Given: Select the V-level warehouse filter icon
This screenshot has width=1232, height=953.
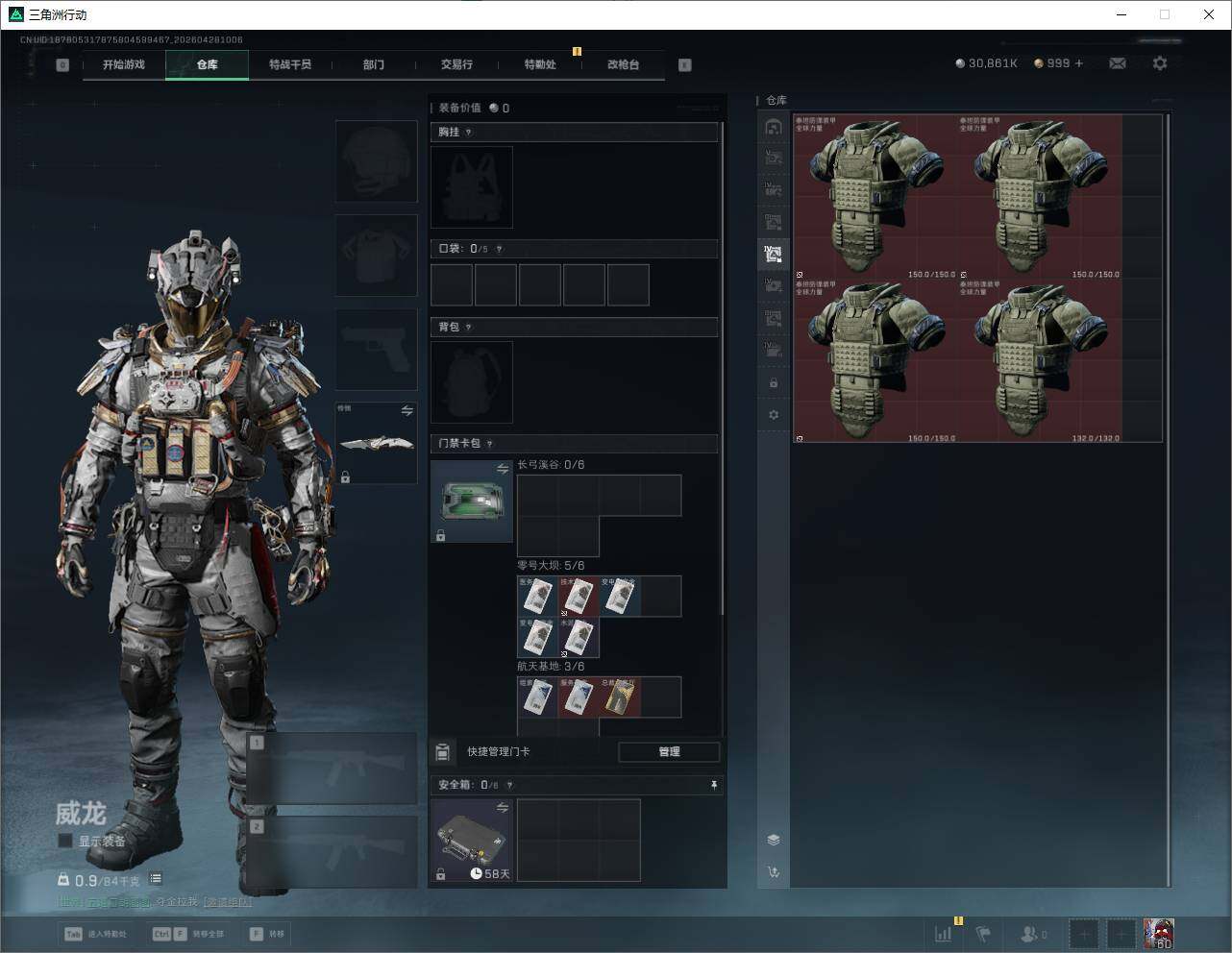Looking at the screenshot, I should coord(774,159).
